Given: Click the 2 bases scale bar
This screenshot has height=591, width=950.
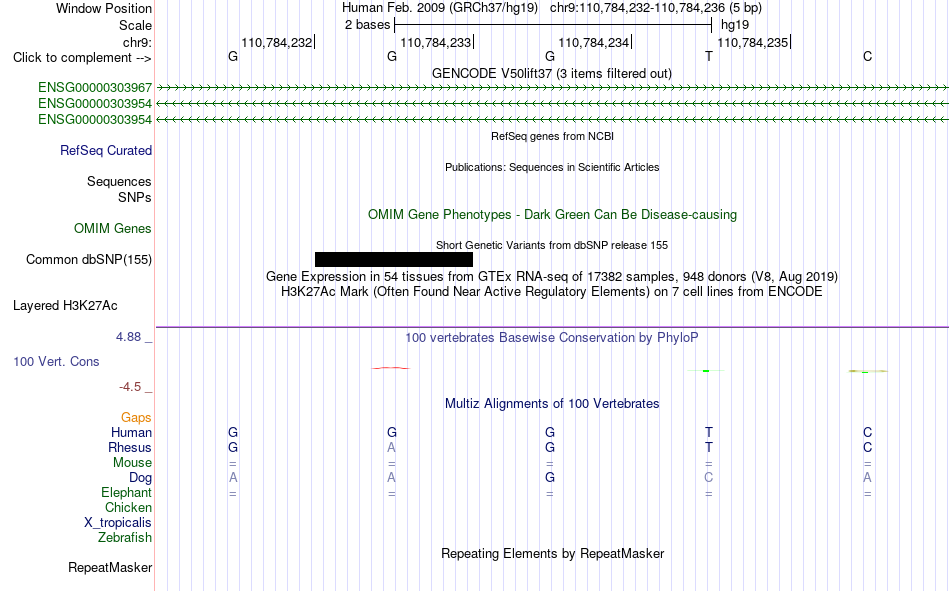Looking at the screenshot, I should pos(553,25).
